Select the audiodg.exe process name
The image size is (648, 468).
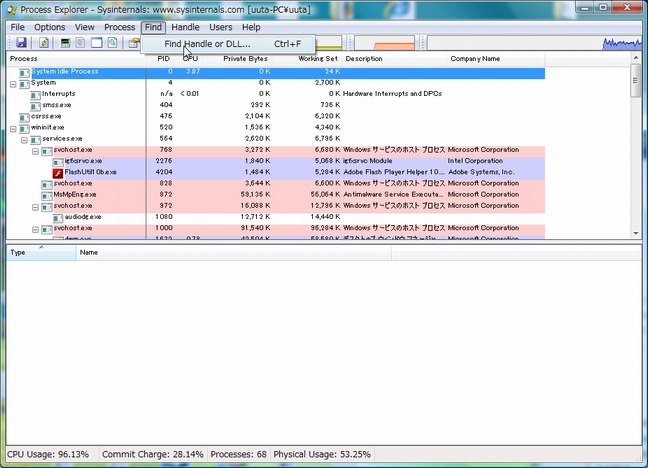pyautogui.click(x=83, y=217)
